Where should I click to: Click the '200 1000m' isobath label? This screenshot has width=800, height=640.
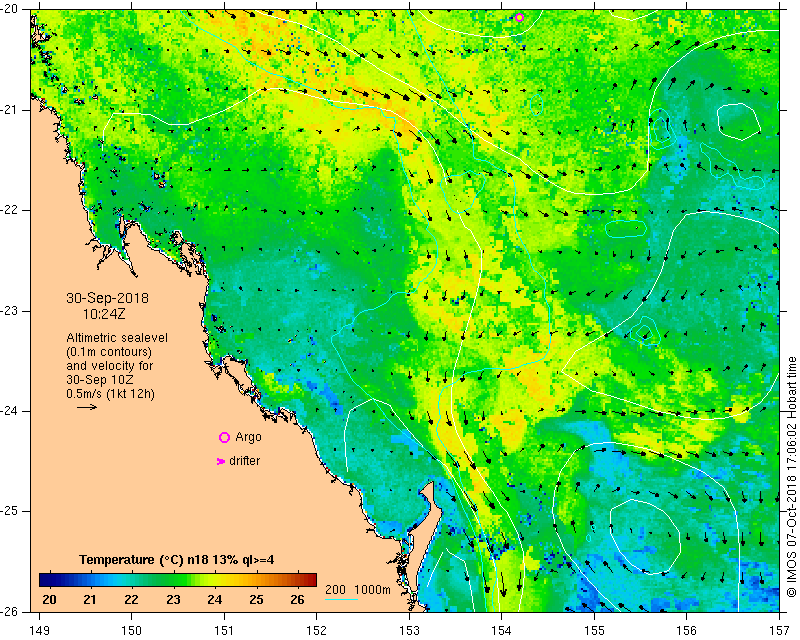[x=358, y=590]
